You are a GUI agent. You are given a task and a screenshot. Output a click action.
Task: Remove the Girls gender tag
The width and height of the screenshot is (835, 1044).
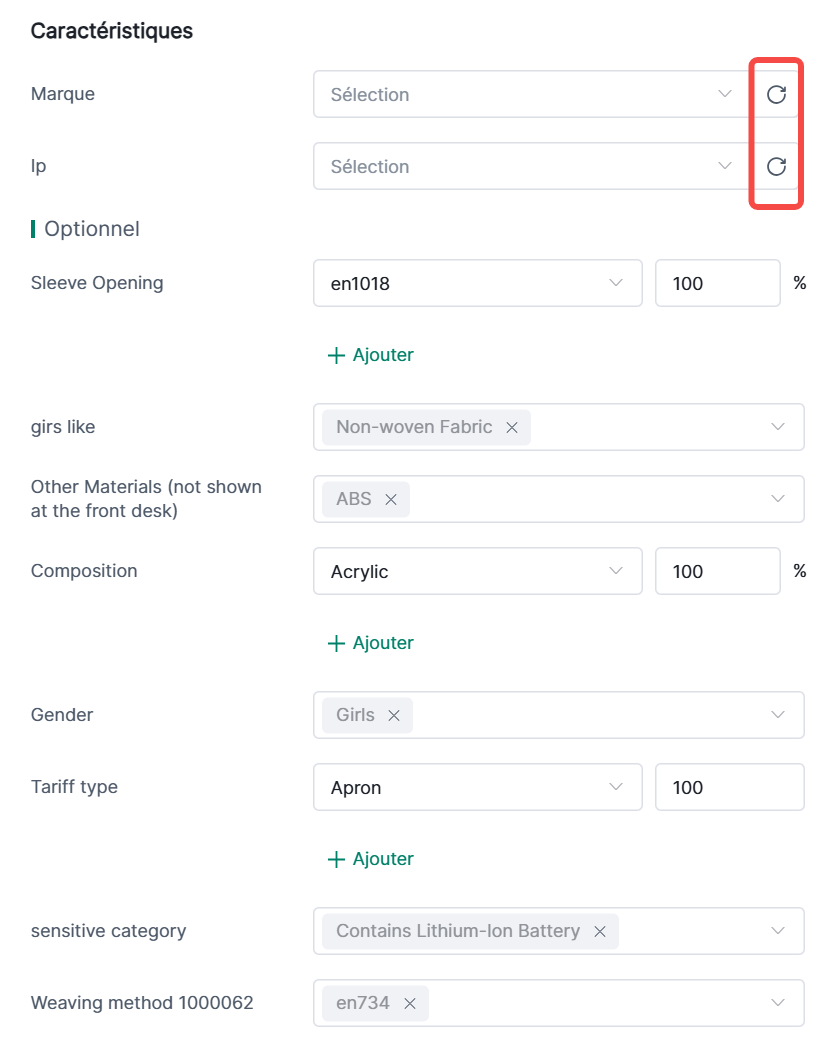click(394, 716)
